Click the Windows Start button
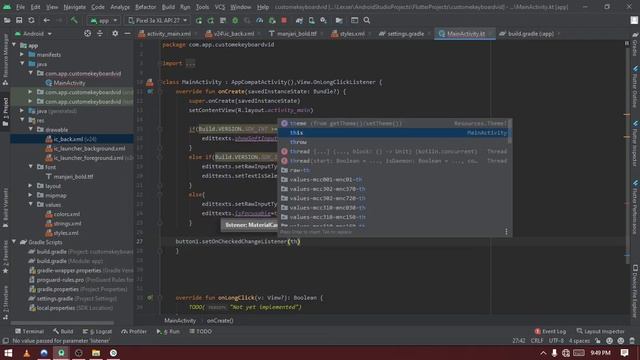Image resolution: width=640 pixels, height=360 pixels. [x=8, y=353]
